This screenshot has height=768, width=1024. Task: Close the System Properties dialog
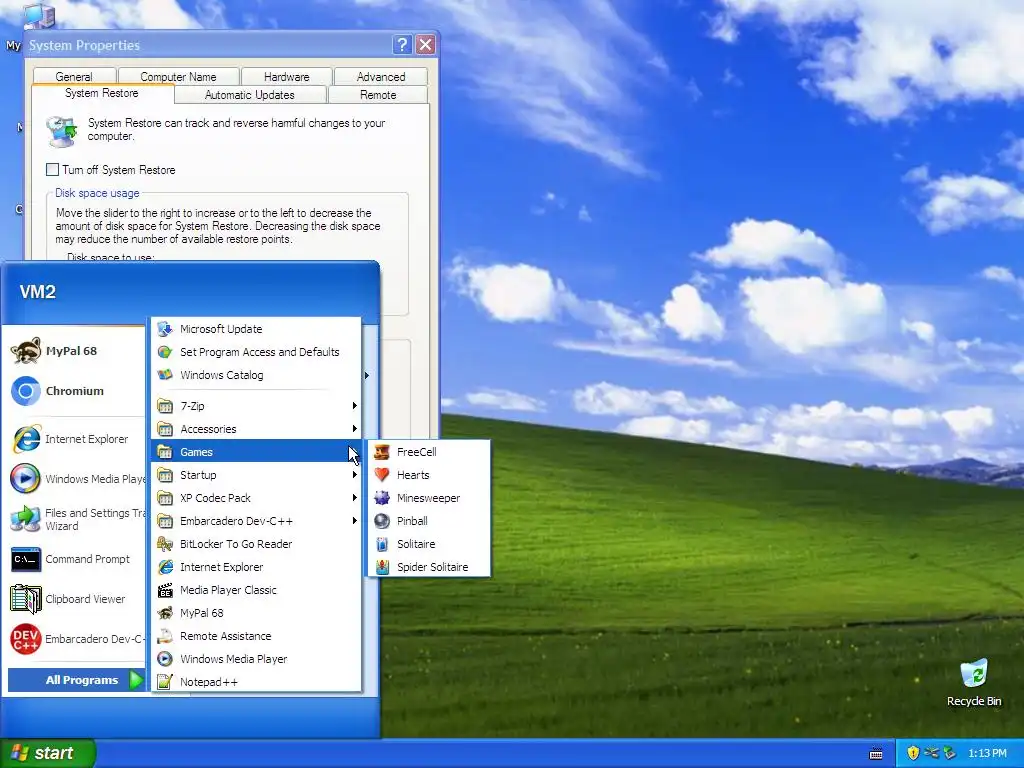(x=425, y=44)
